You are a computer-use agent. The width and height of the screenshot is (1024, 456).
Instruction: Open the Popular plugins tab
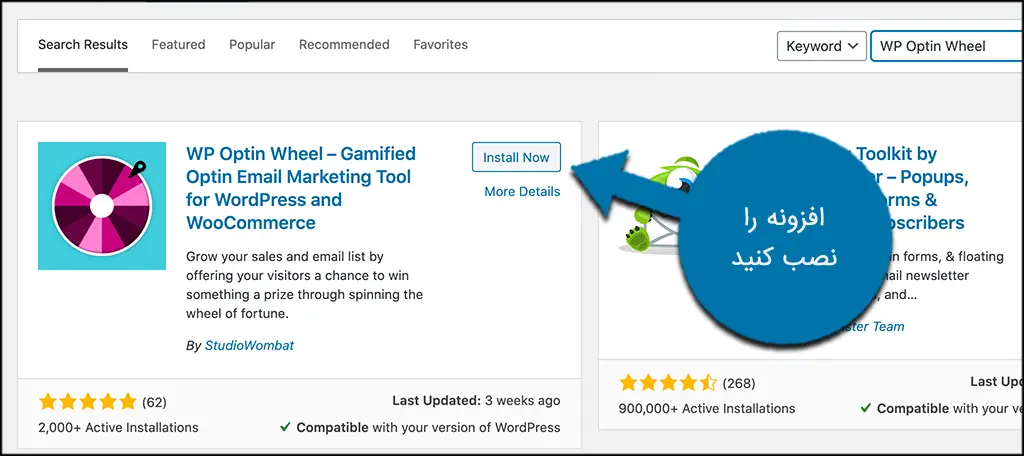pyautogui.click(x=252, y=44)
